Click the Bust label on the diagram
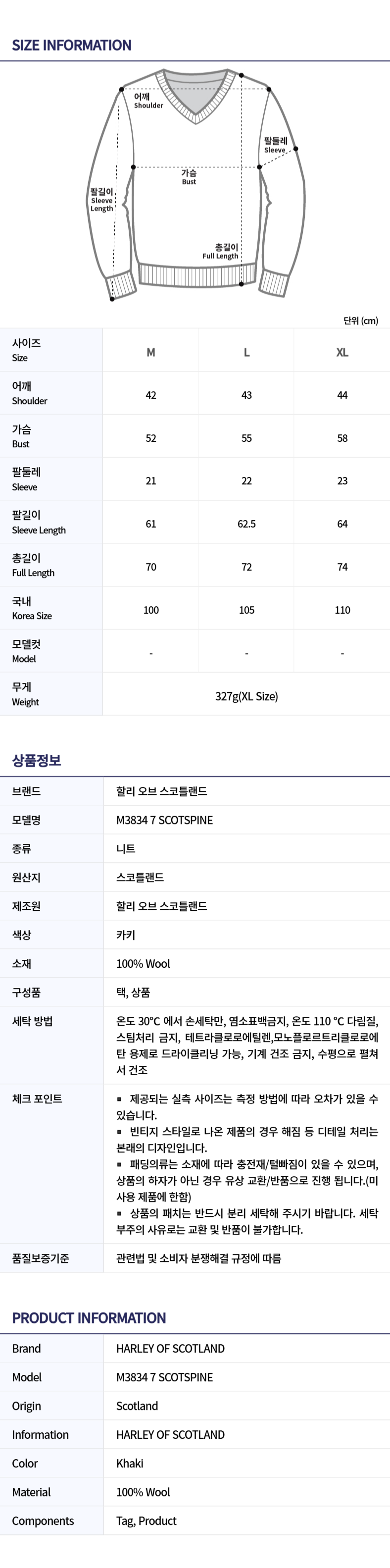390x1568 pixels. point(189,176)
